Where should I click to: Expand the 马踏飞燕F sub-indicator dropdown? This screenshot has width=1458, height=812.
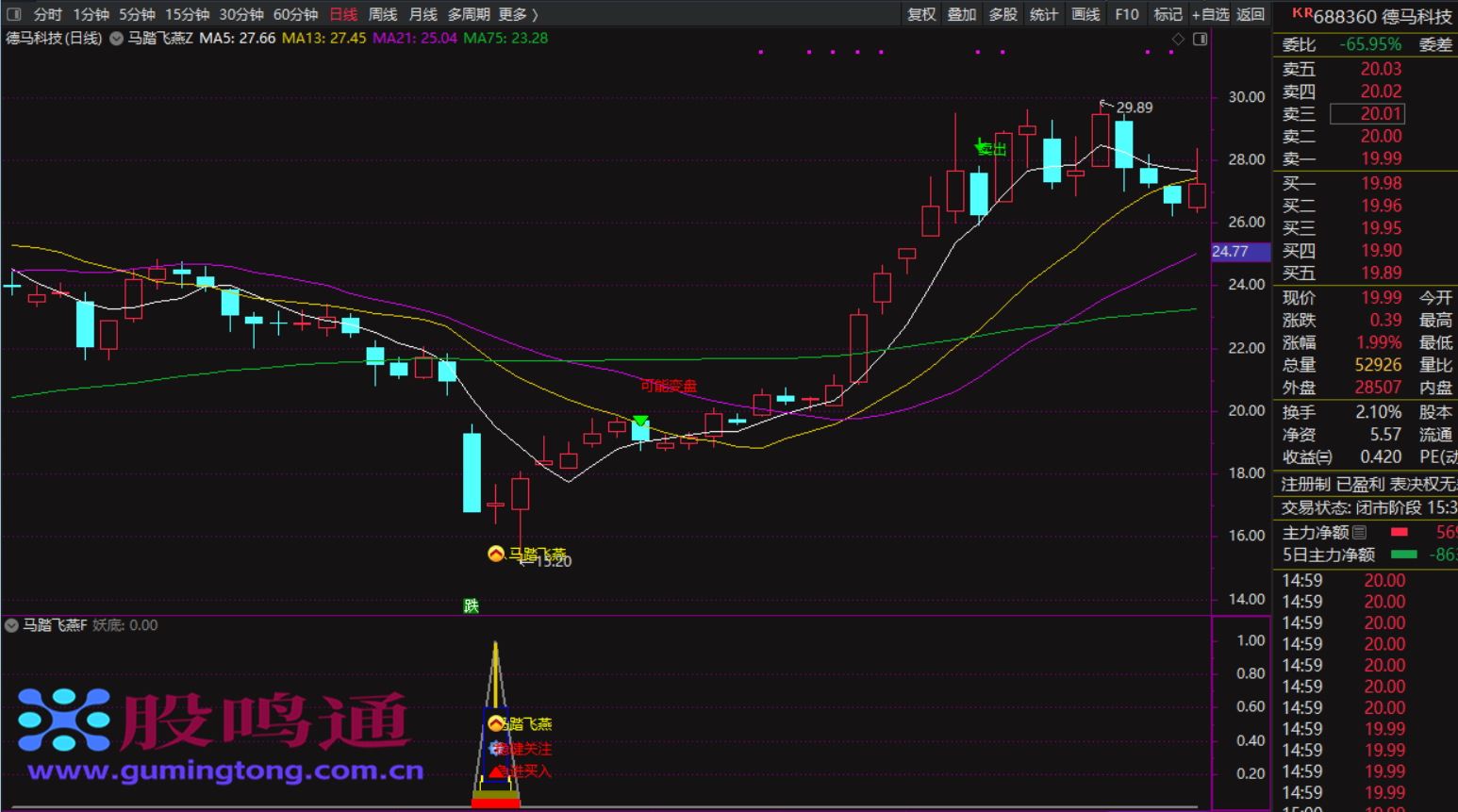(11, 625)
